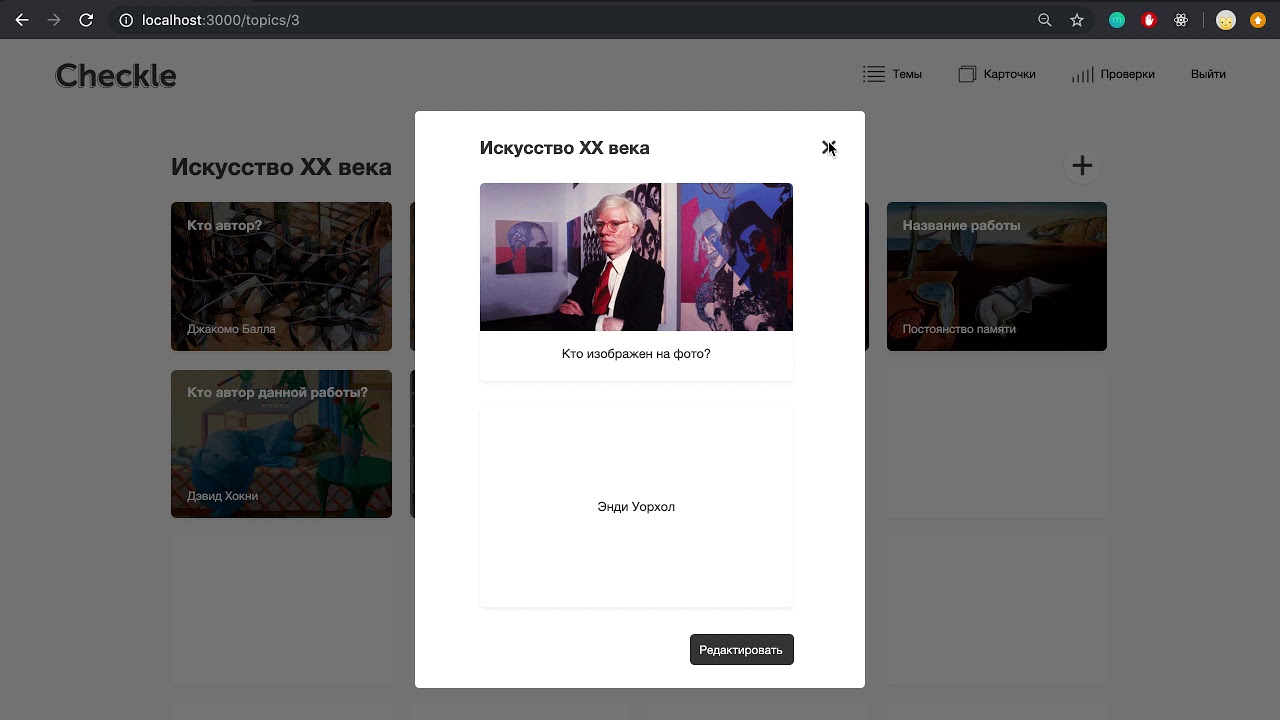
Task: Open the Постоянство памяти card
Action: click(x=997, y=277)
